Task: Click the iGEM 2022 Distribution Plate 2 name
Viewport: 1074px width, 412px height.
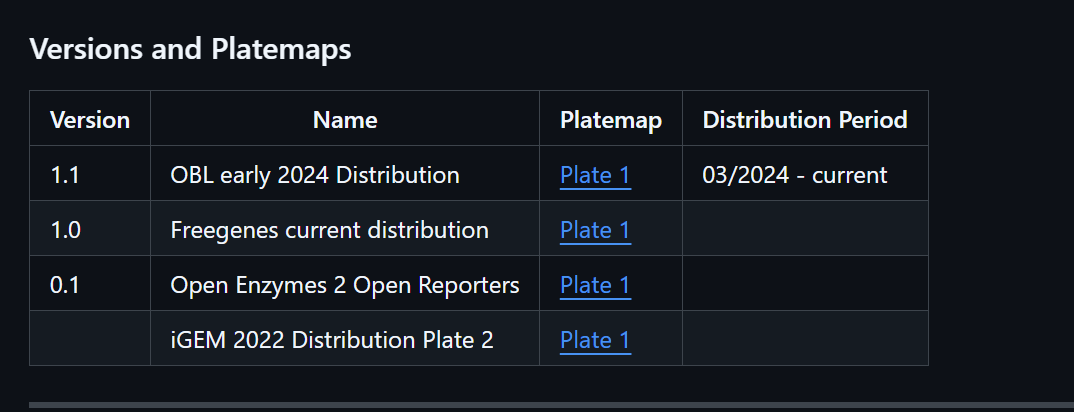Action: [x=332, y=340]
